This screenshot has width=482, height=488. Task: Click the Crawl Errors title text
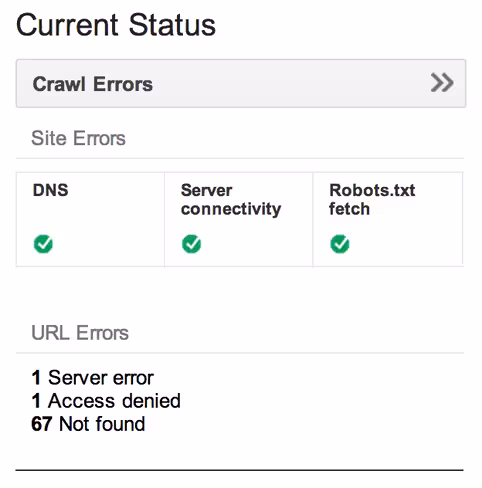[x=93, y=84]
